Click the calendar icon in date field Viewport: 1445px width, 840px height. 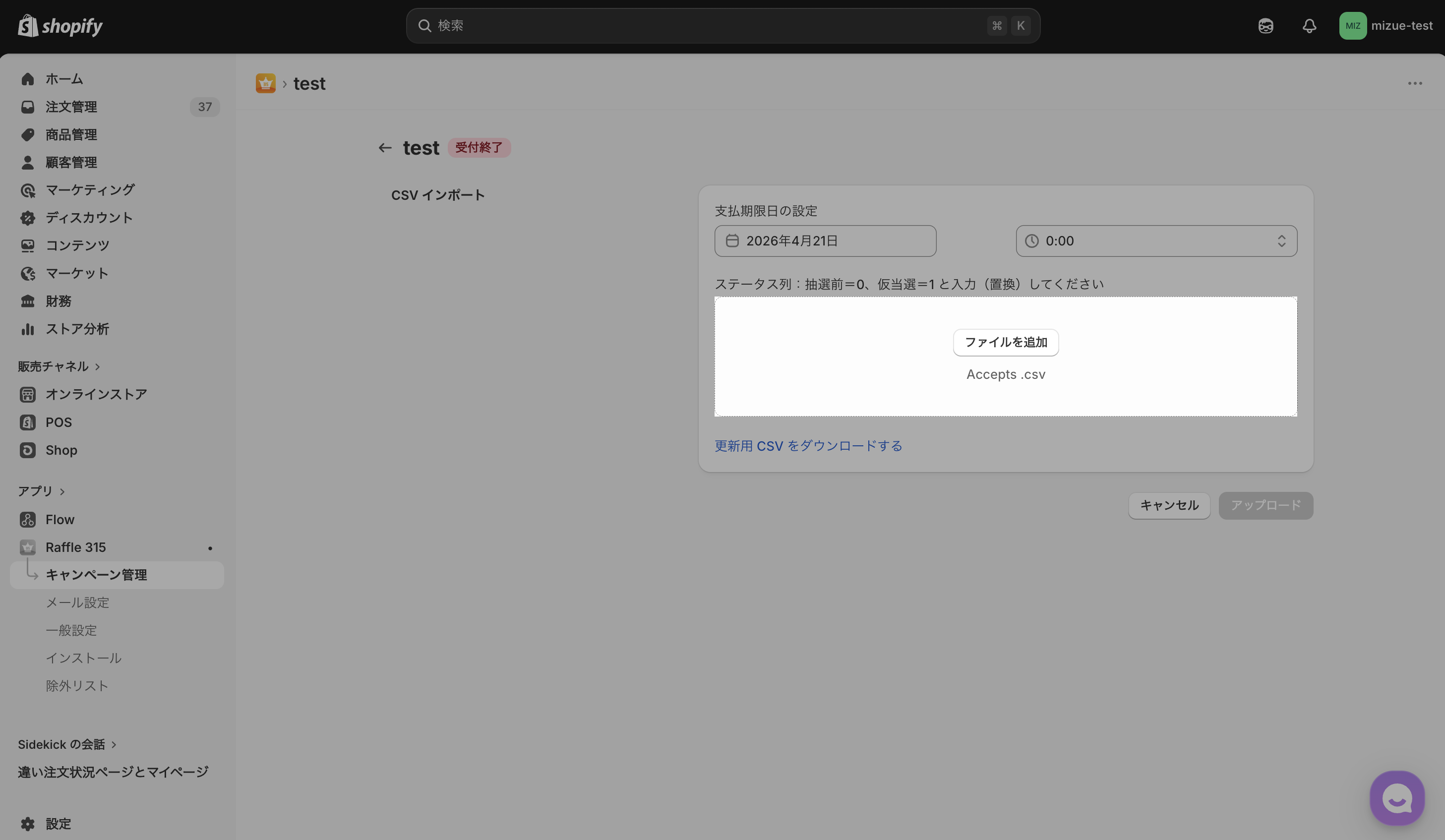coord(732,241)
